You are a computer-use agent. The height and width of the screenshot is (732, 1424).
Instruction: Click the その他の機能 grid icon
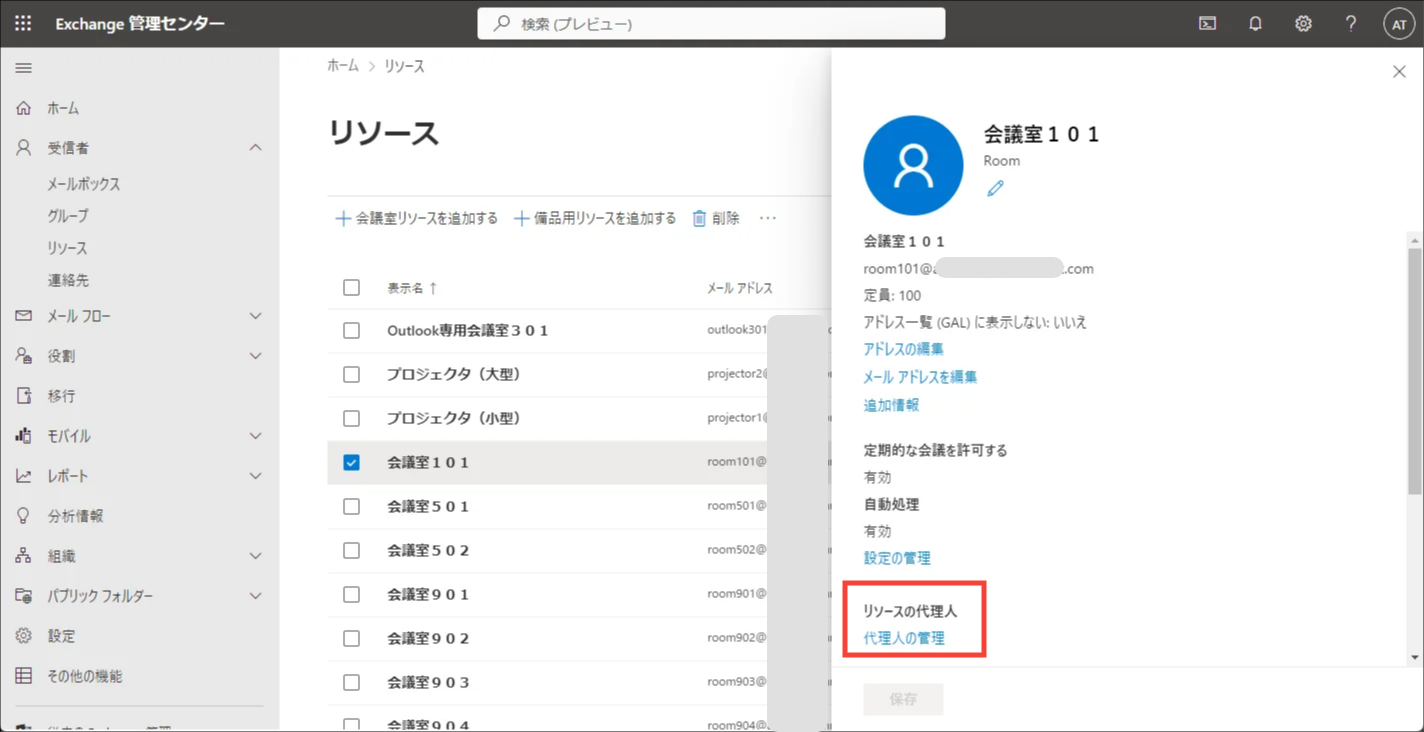[x=24, y=676]
